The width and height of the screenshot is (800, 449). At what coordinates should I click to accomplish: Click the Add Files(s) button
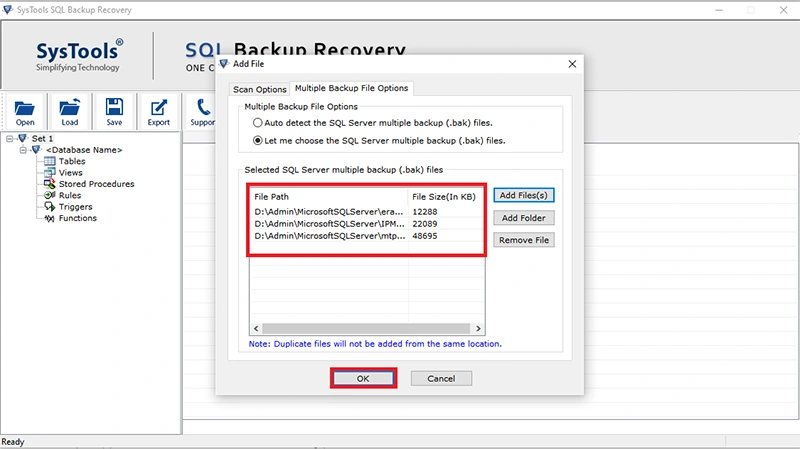pos(523,195)
